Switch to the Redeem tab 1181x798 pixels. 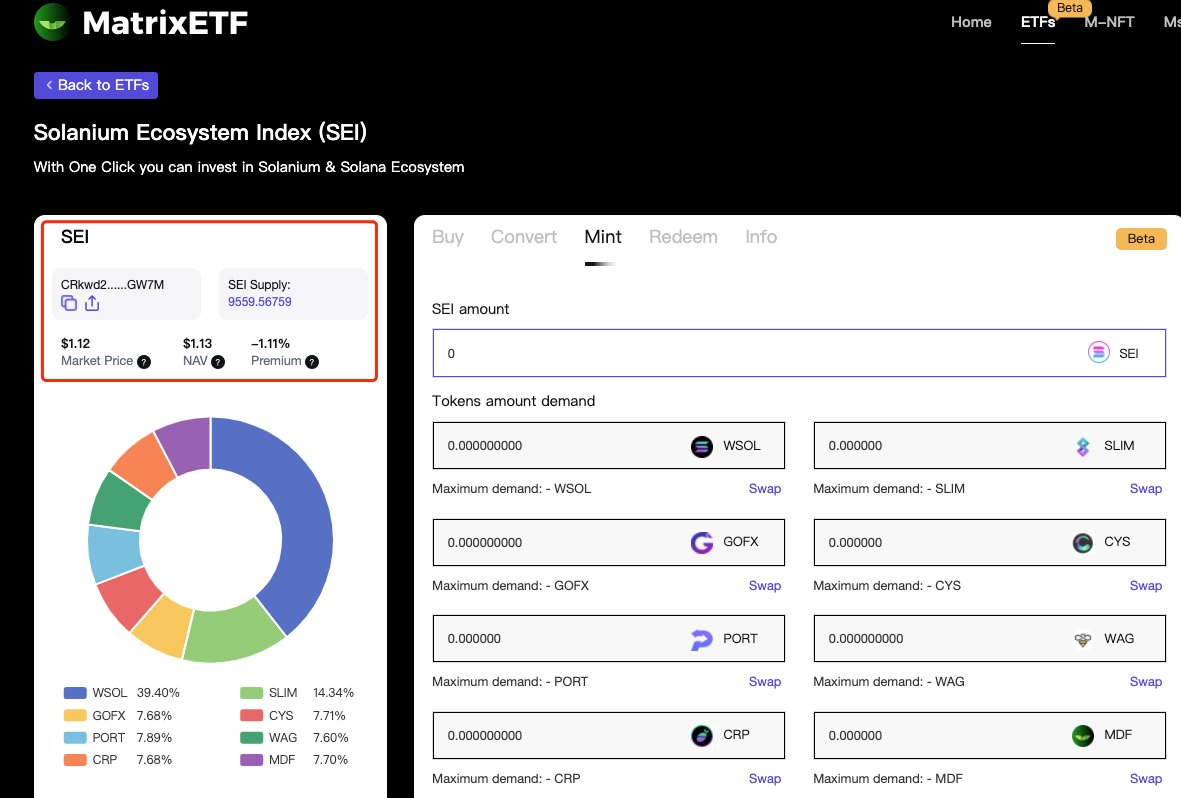coord(683,237)
